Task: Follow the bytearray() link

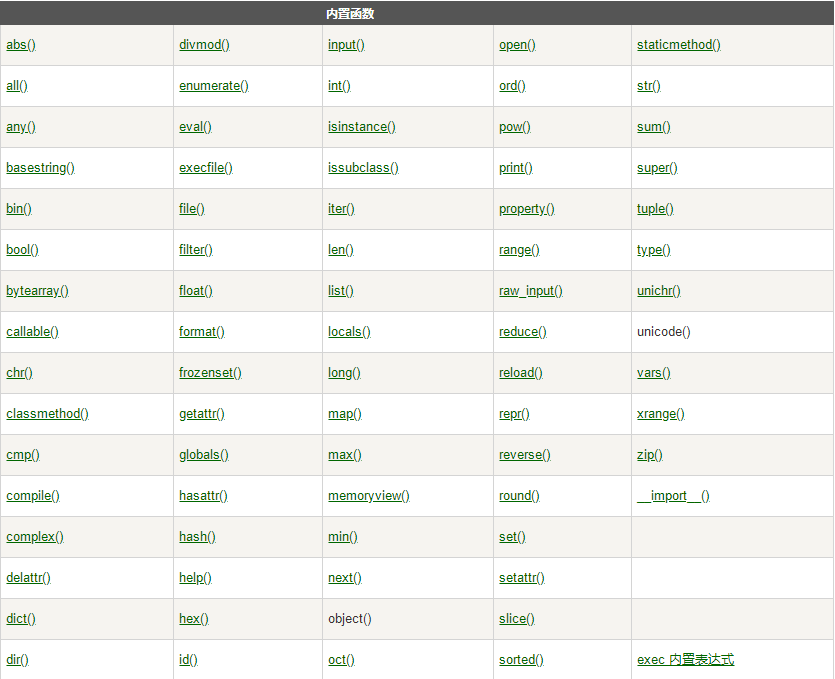Action: tap(37, 291)
